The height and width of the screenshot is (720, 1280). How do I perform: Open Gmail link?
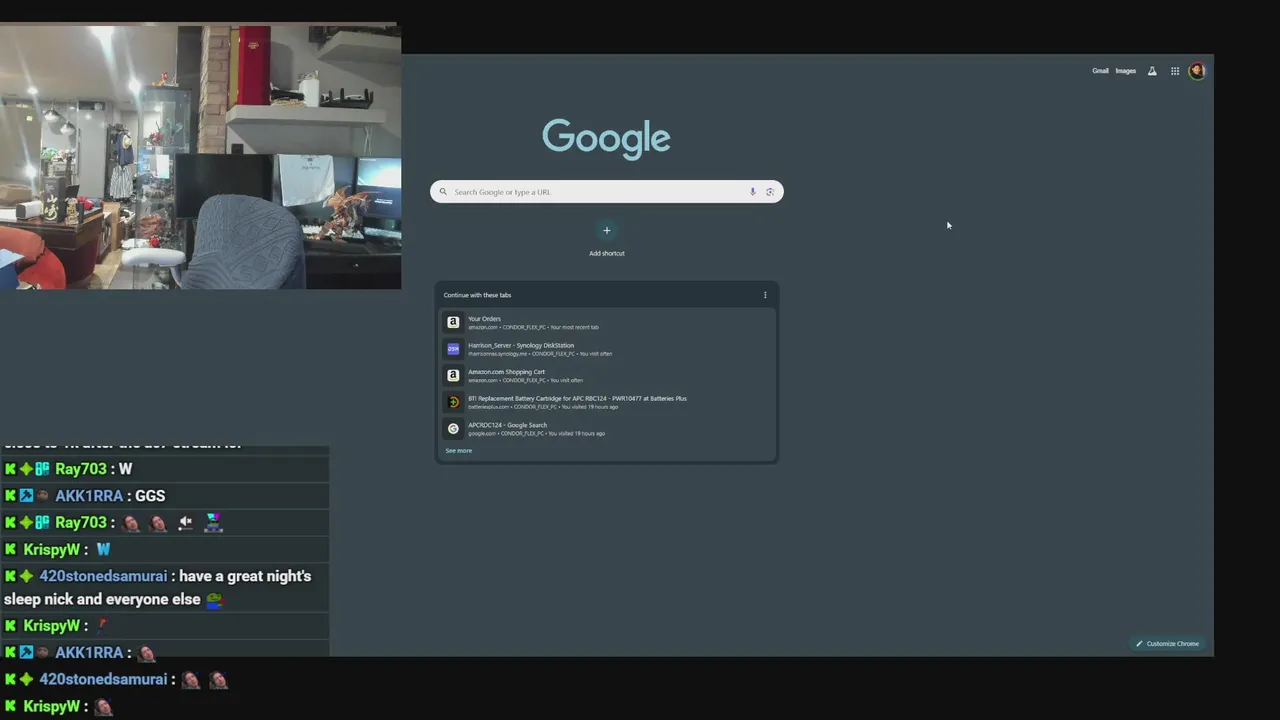1100,71
